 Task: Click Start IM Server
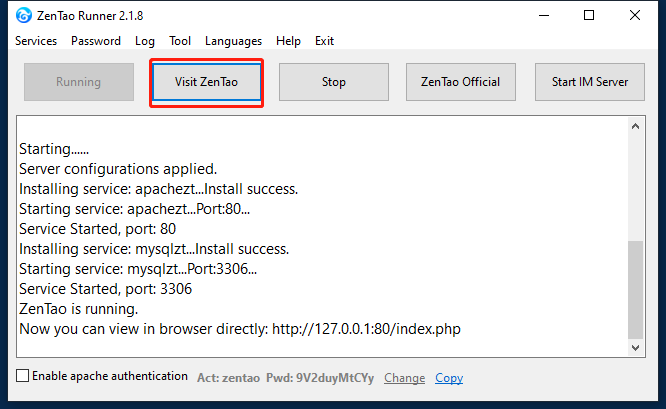(590, 82)
